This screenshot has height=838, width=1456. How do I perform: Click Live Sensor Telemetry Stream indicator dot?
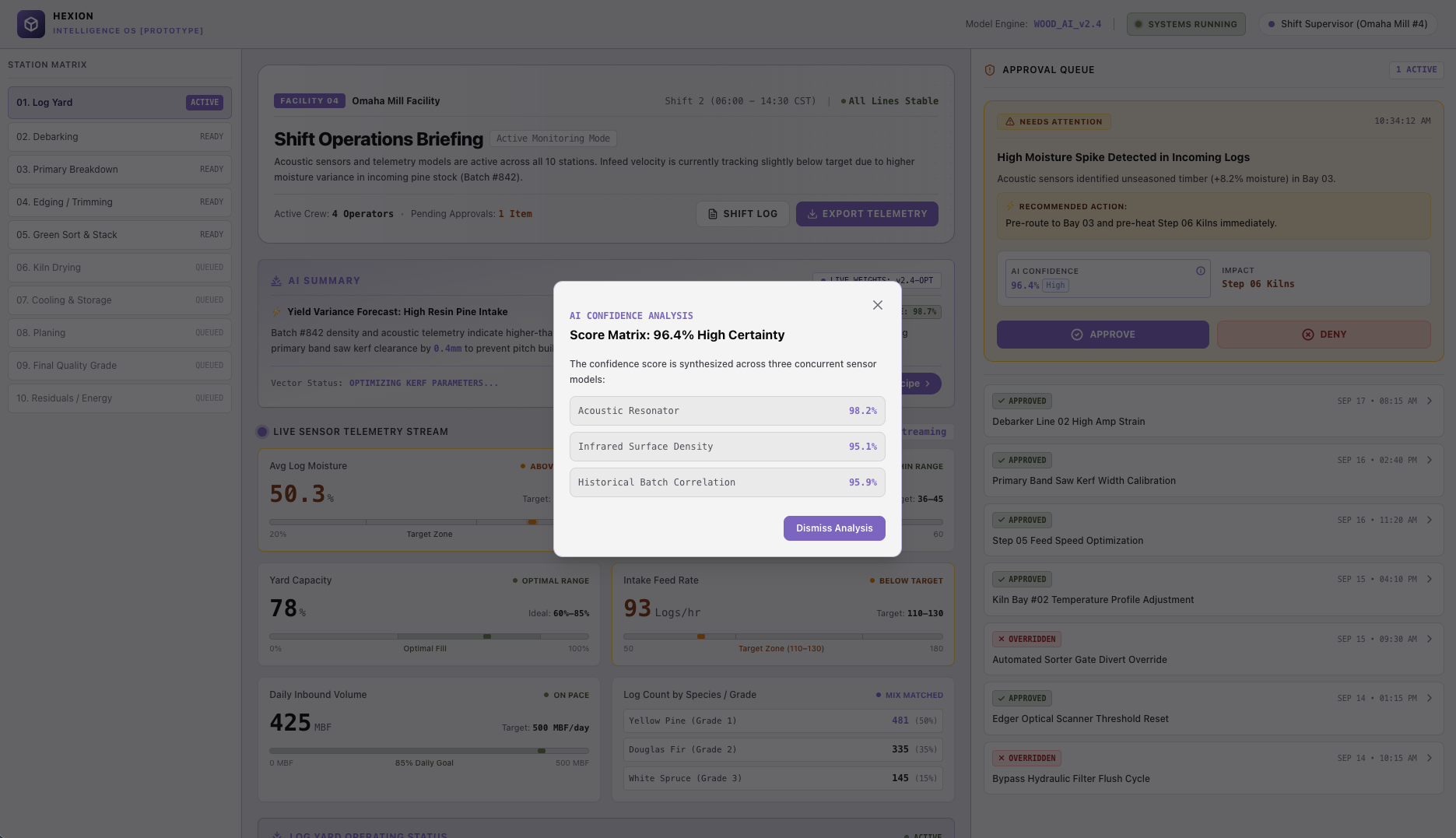point(262,432)
